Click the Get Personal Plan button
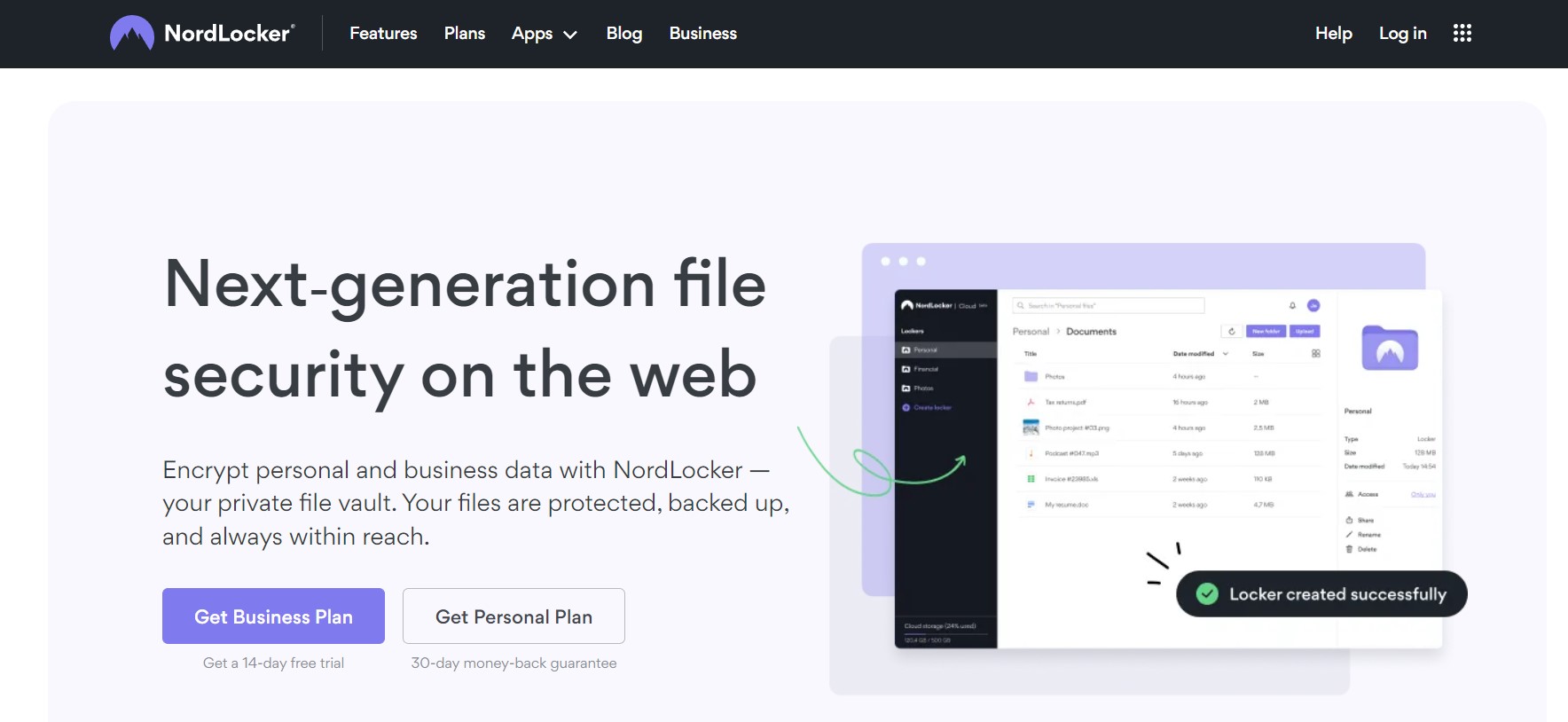This screenshot has height=722, width=1568. pyautogui.click(x=514, y=616)
